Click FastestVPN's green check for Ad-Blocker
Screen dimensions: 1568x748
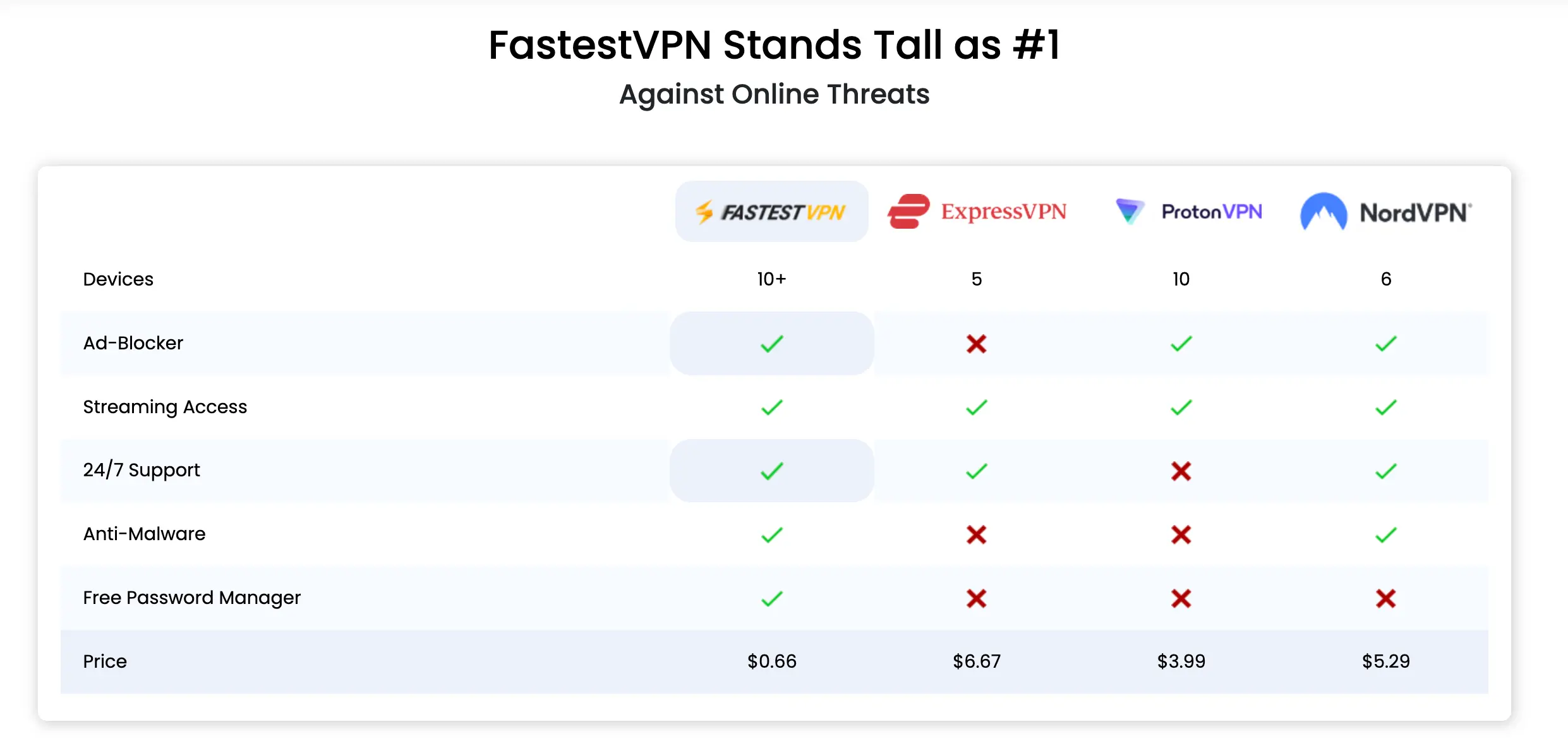(x=771, y=344)
